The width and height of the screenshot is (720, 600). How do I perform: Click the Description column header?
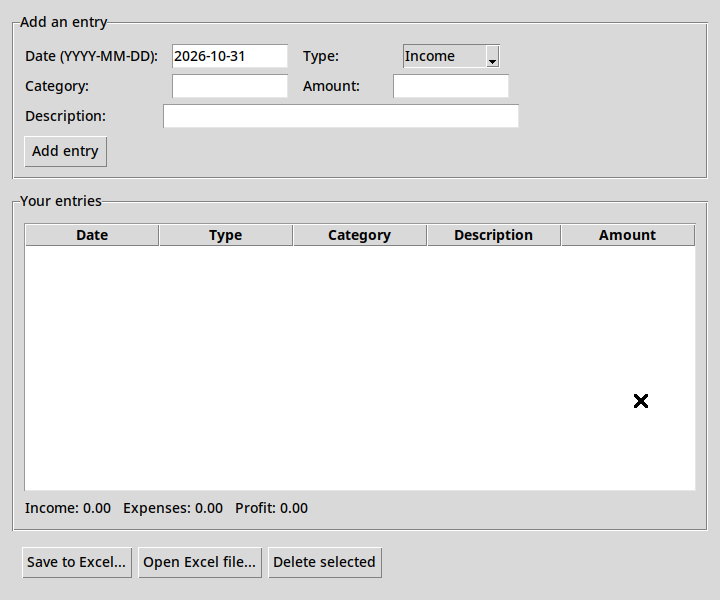point(494,235)
